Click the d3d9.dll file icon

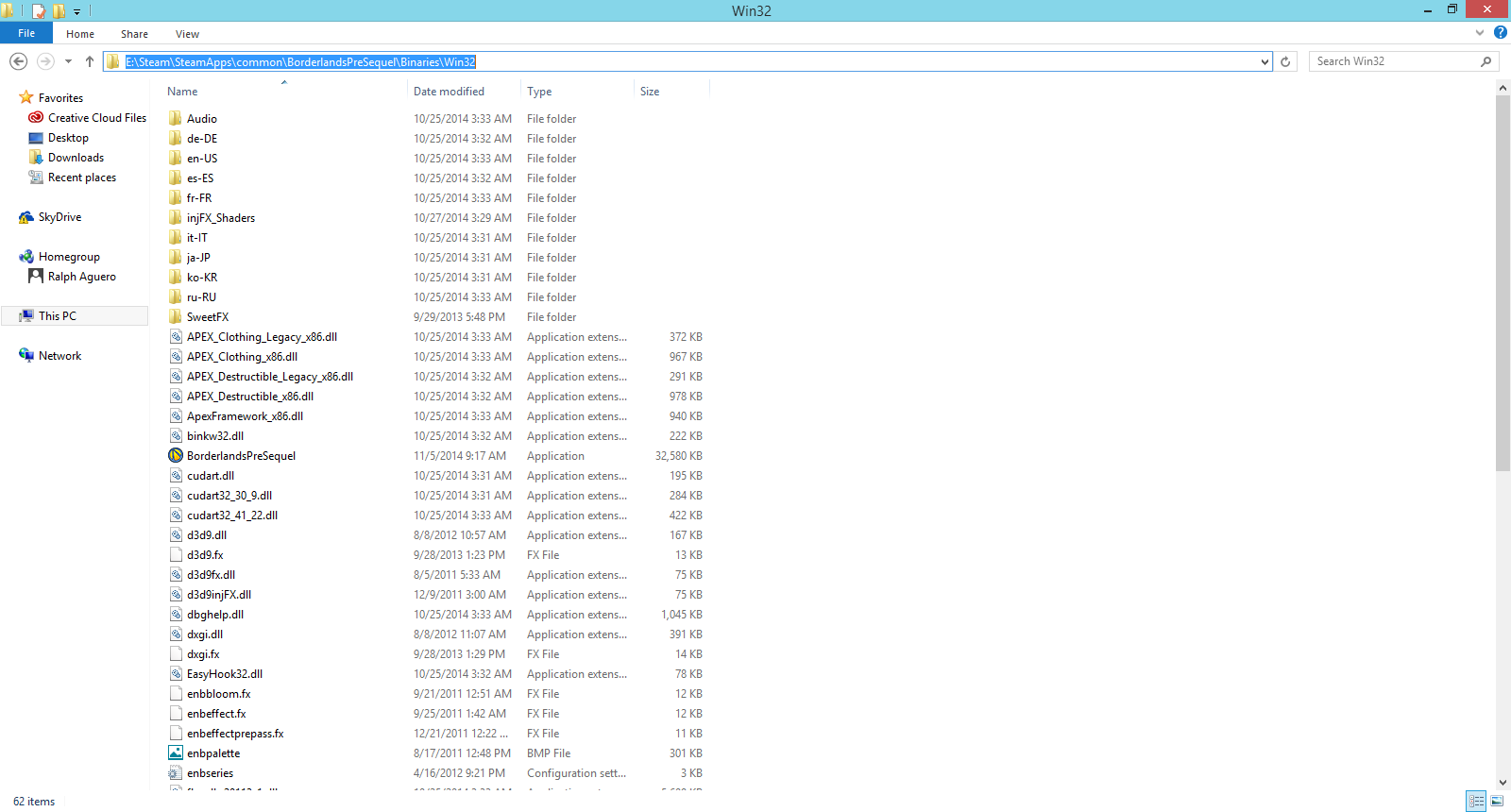tap(176, 534)
